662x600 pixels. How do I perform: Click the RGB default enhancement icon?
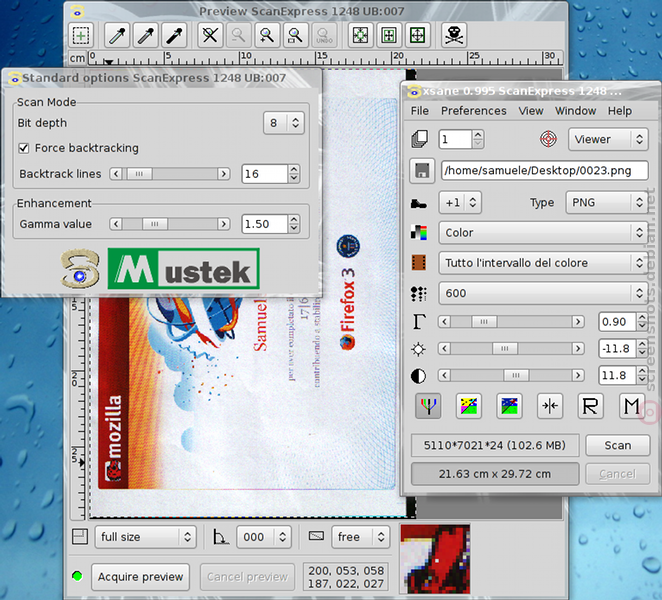(428, 406)
